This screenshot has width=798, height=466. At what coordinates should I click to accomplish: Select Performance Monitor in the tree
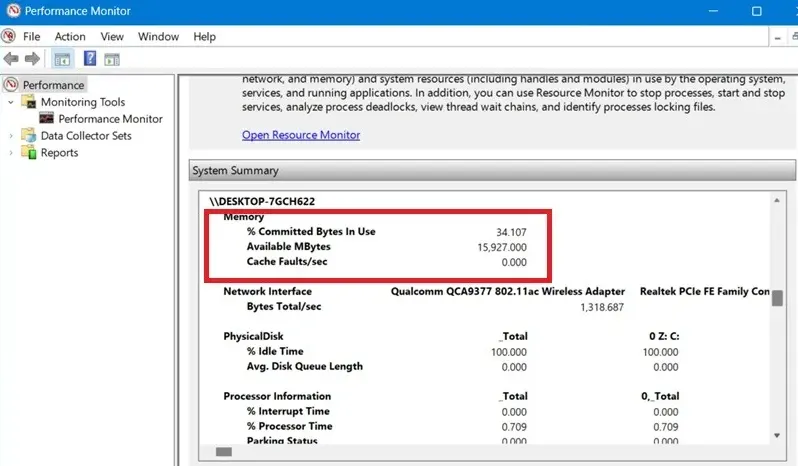[110, 119]
